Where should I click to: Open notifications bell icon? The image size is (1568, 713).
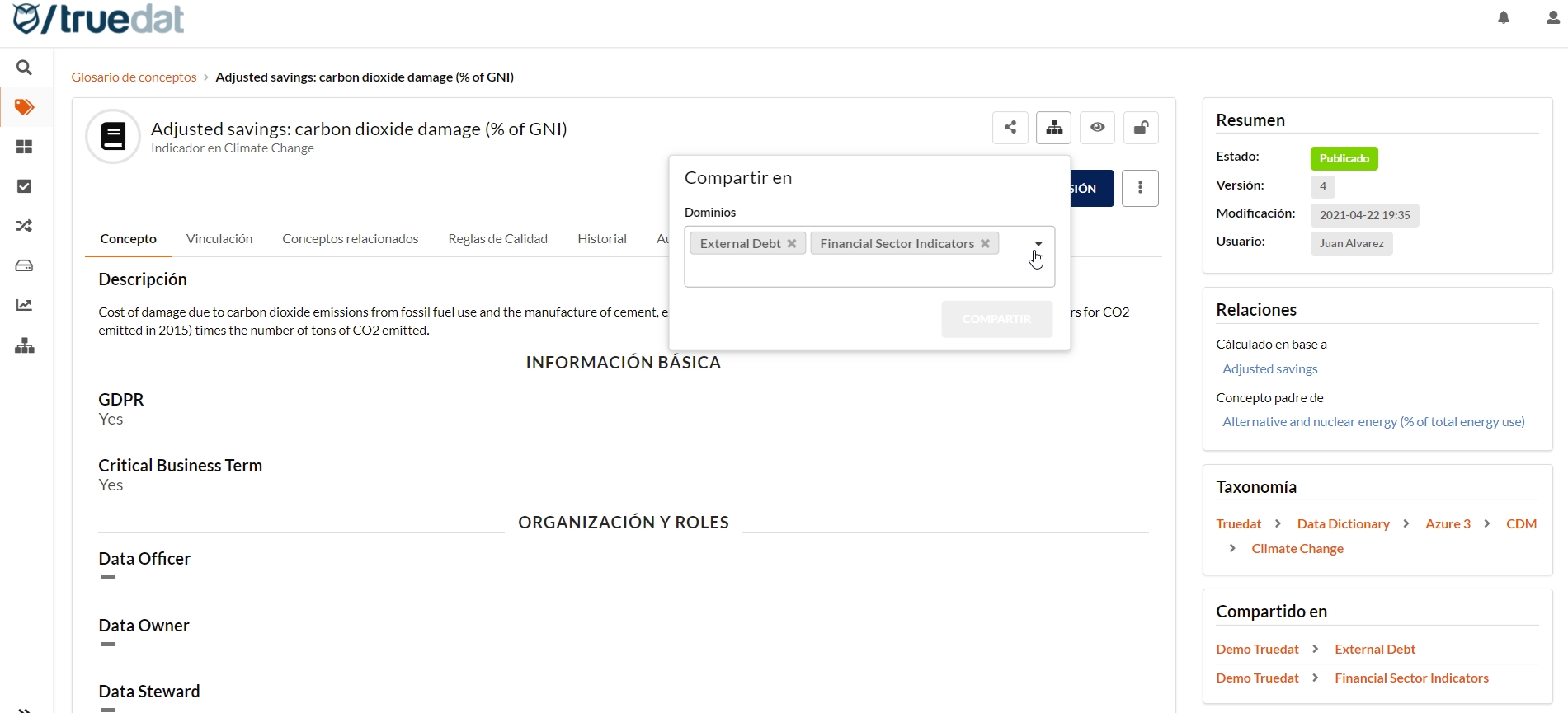[x=1504, y=18]
